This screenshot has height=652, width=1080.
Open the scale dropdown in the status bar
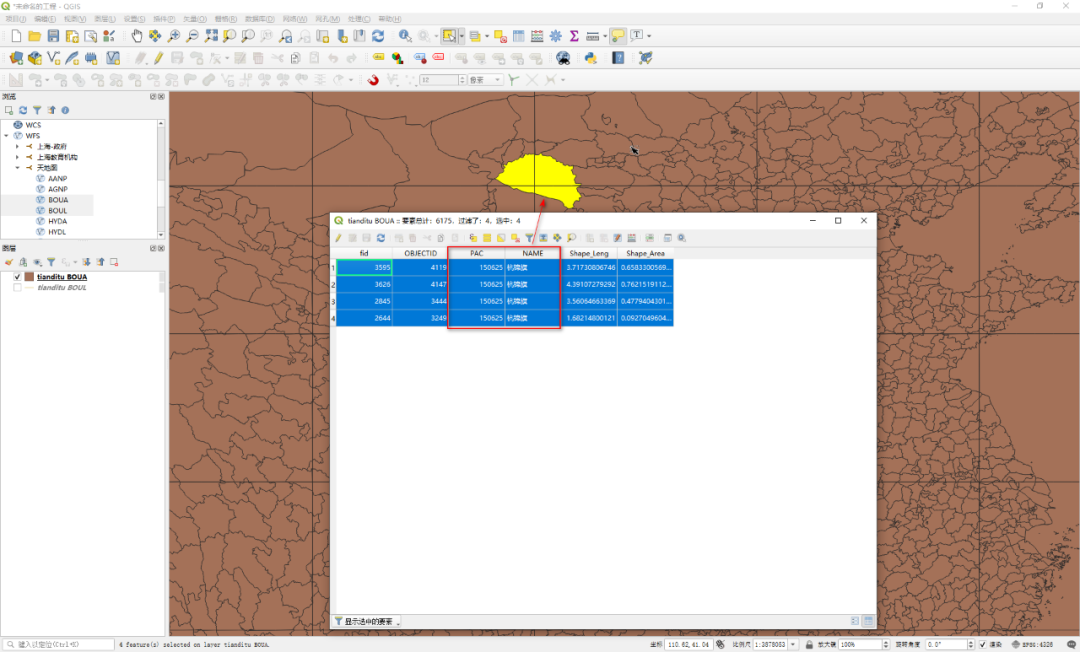pos(793,644)
